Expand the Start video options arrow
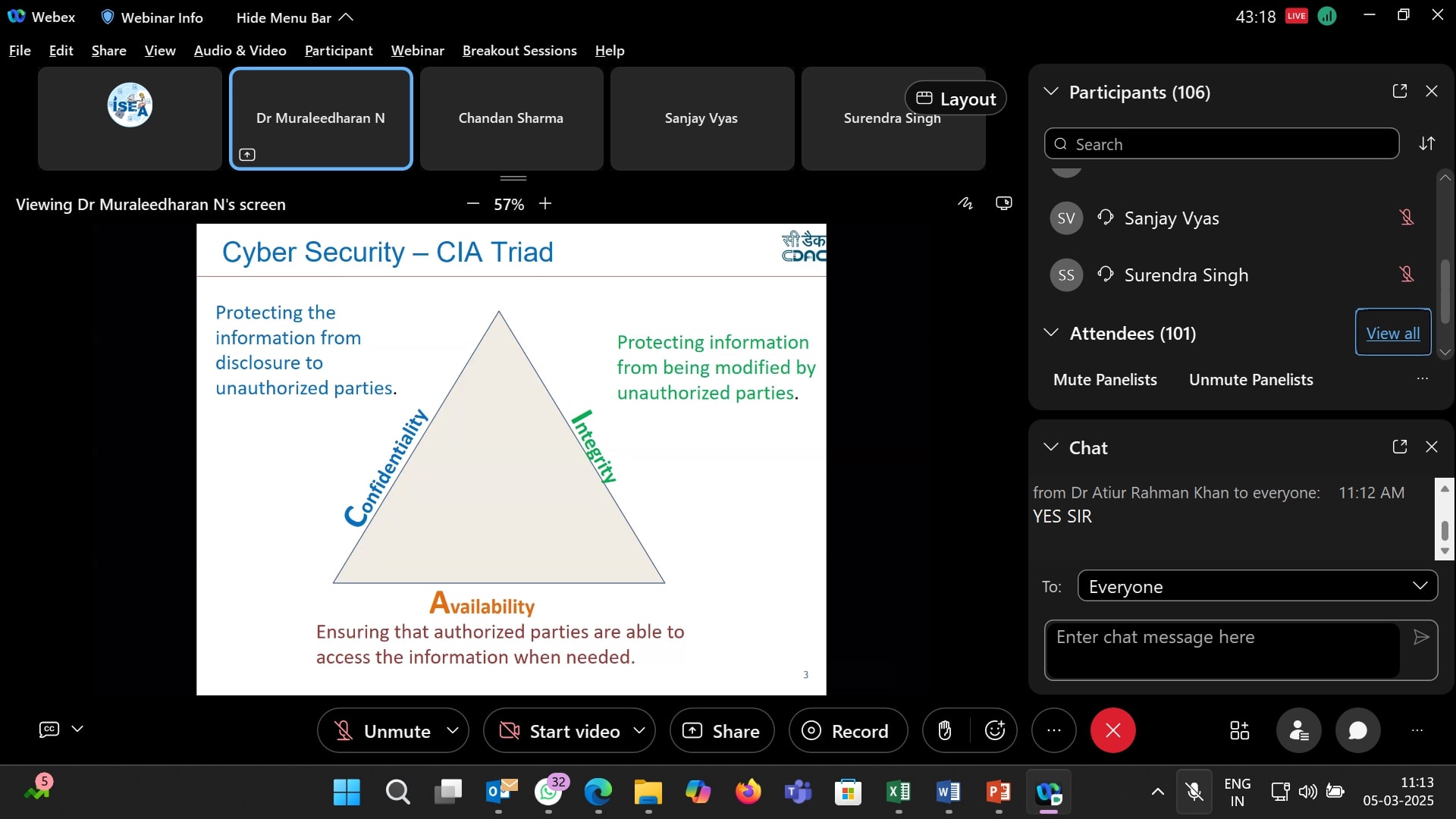 (639, 730)
